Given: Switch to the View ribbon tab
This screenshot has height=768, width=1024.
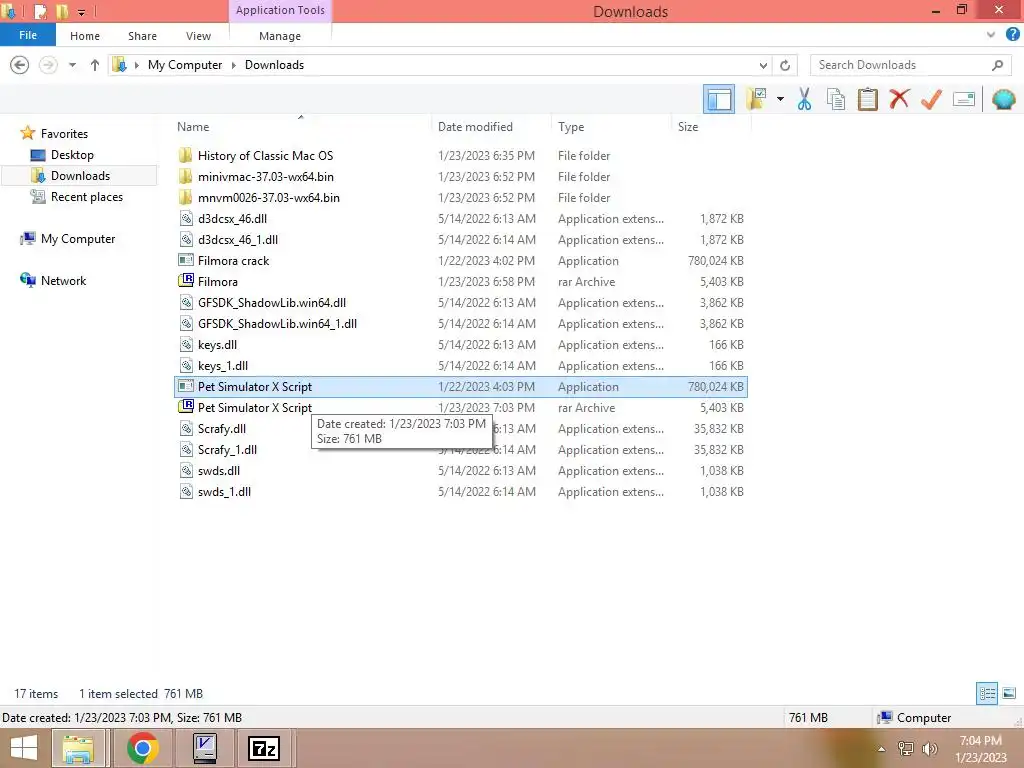Looking at the screenshot, I should [x=198, y=36].
